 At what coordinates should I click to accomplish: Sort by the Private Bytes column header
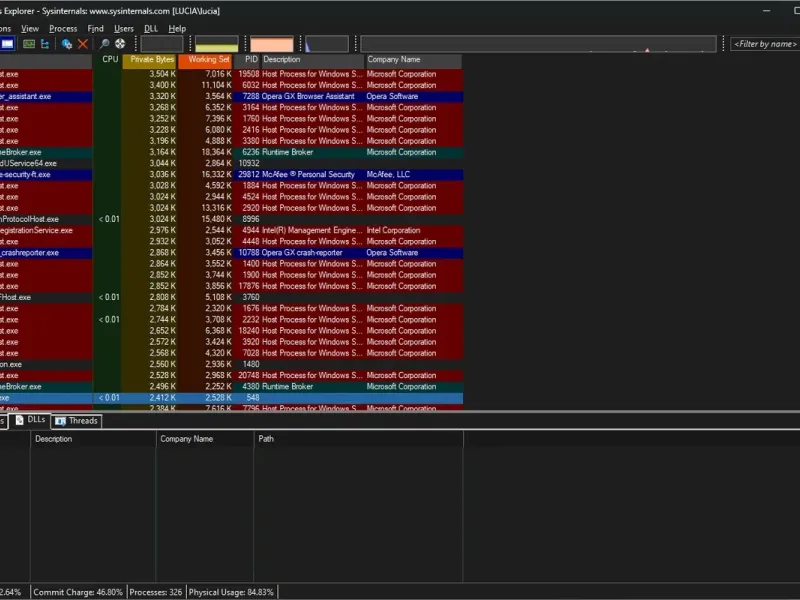point(150,60)
